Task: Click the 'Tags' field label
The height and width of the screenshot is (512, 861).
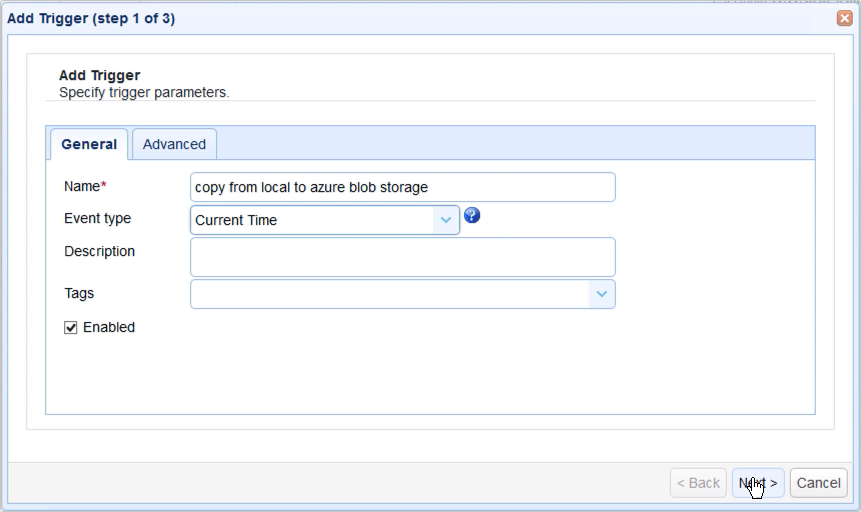Action: tap(79, 293)
